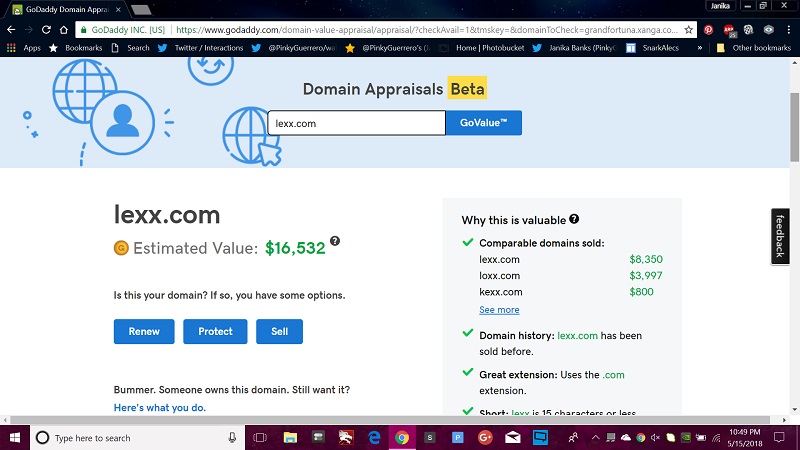Open the Pinterest extension icon
Image resolution: width=800 pixels, height=450 pixels.
[x=708, y=30]
